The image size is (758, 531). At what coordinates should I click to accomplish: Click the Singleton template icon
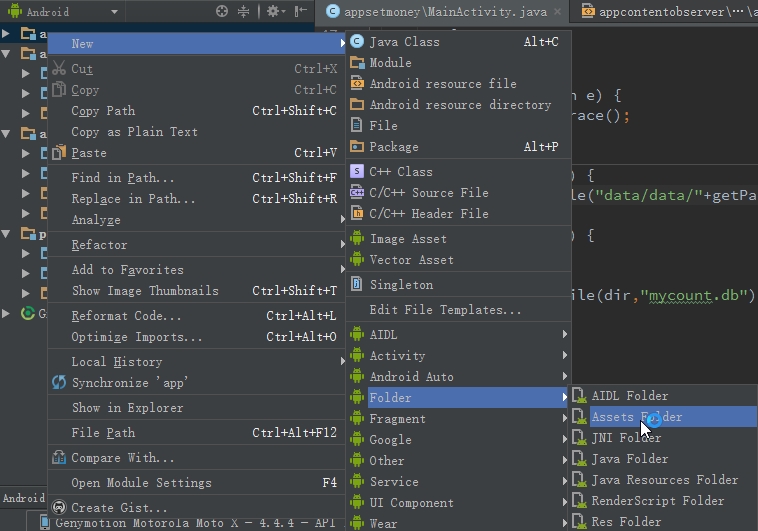click(357, 284)
